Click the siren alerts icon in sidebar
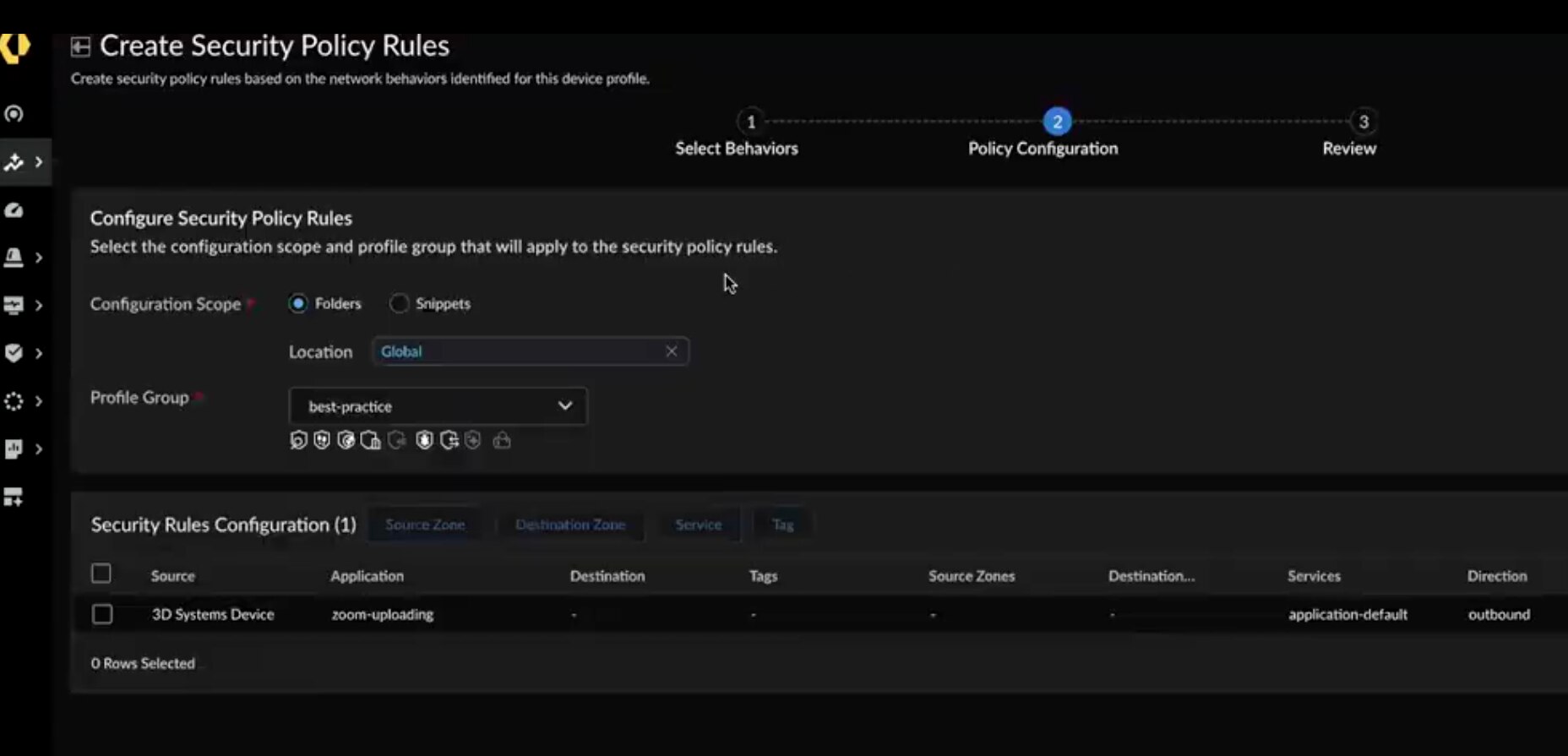This screenshot has height=756, width=1568. (x=14, y=258)
